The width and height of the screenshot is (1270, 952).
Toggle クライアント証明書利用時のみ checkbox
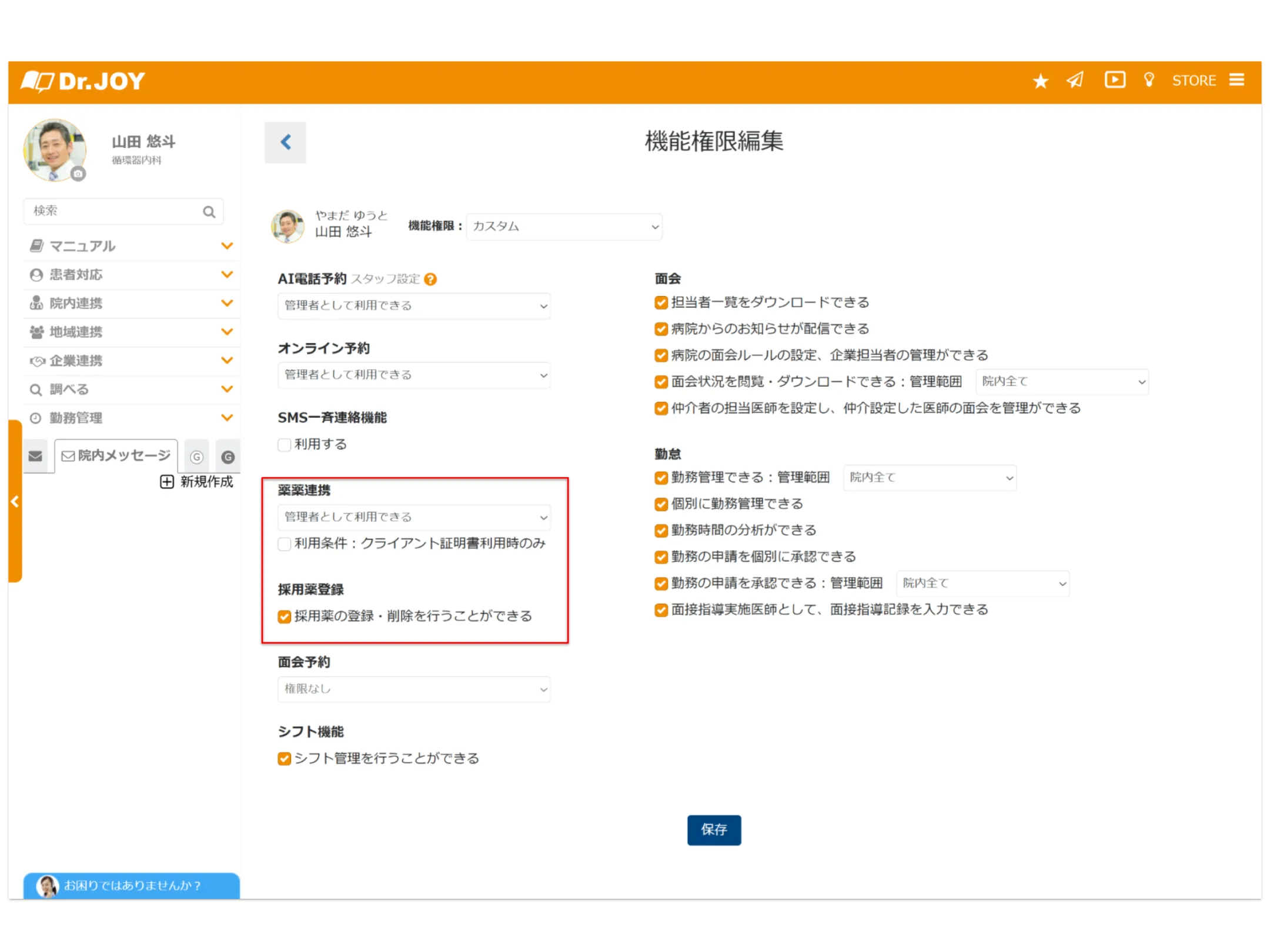(285, 544)
